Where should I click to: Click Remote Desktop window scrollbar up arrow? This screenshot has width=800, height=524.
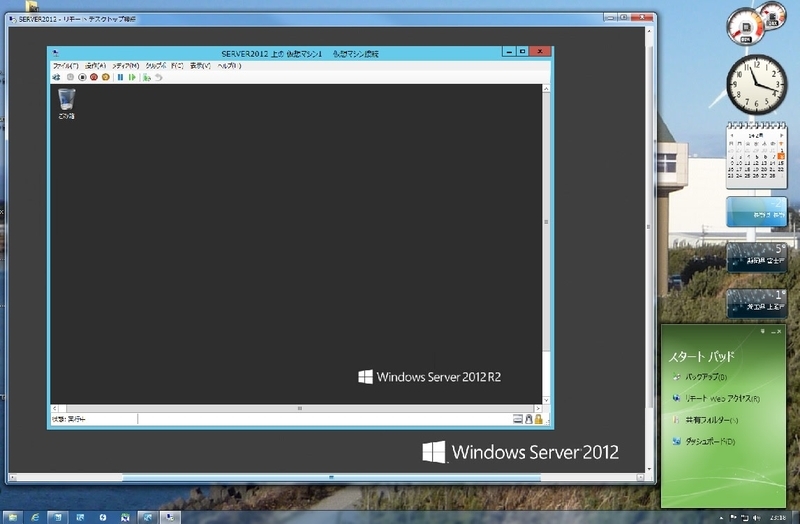[649, 31]
